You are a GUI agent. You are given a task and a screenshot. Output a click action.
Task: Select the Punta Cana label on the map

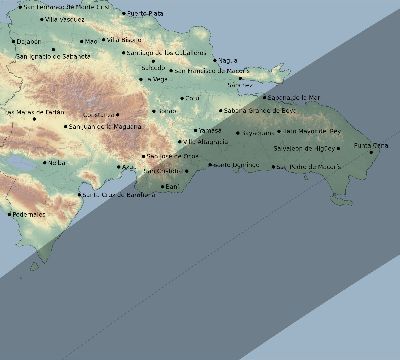click(371, 146)
